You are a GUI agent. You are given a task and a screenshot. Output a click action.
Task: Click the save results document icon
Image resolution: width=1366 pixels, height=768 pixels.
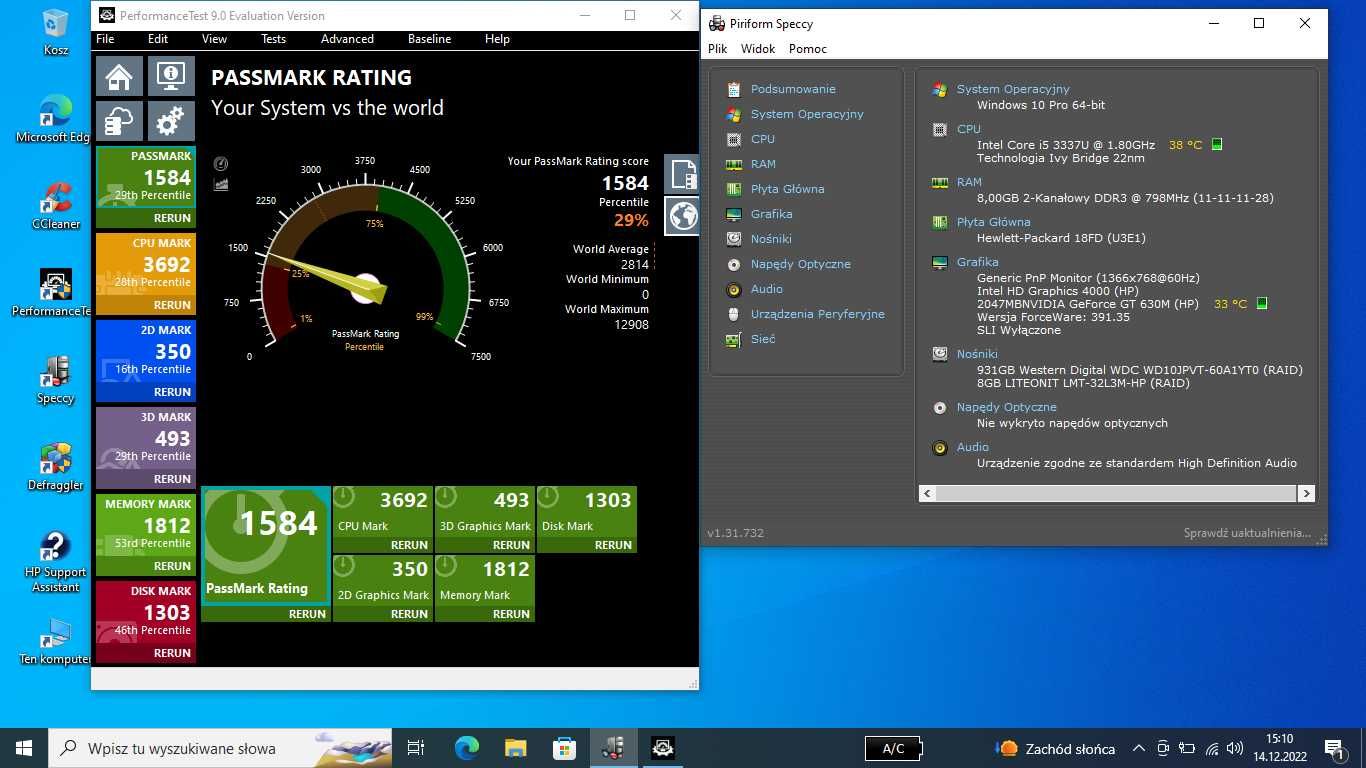click(683, 173)
